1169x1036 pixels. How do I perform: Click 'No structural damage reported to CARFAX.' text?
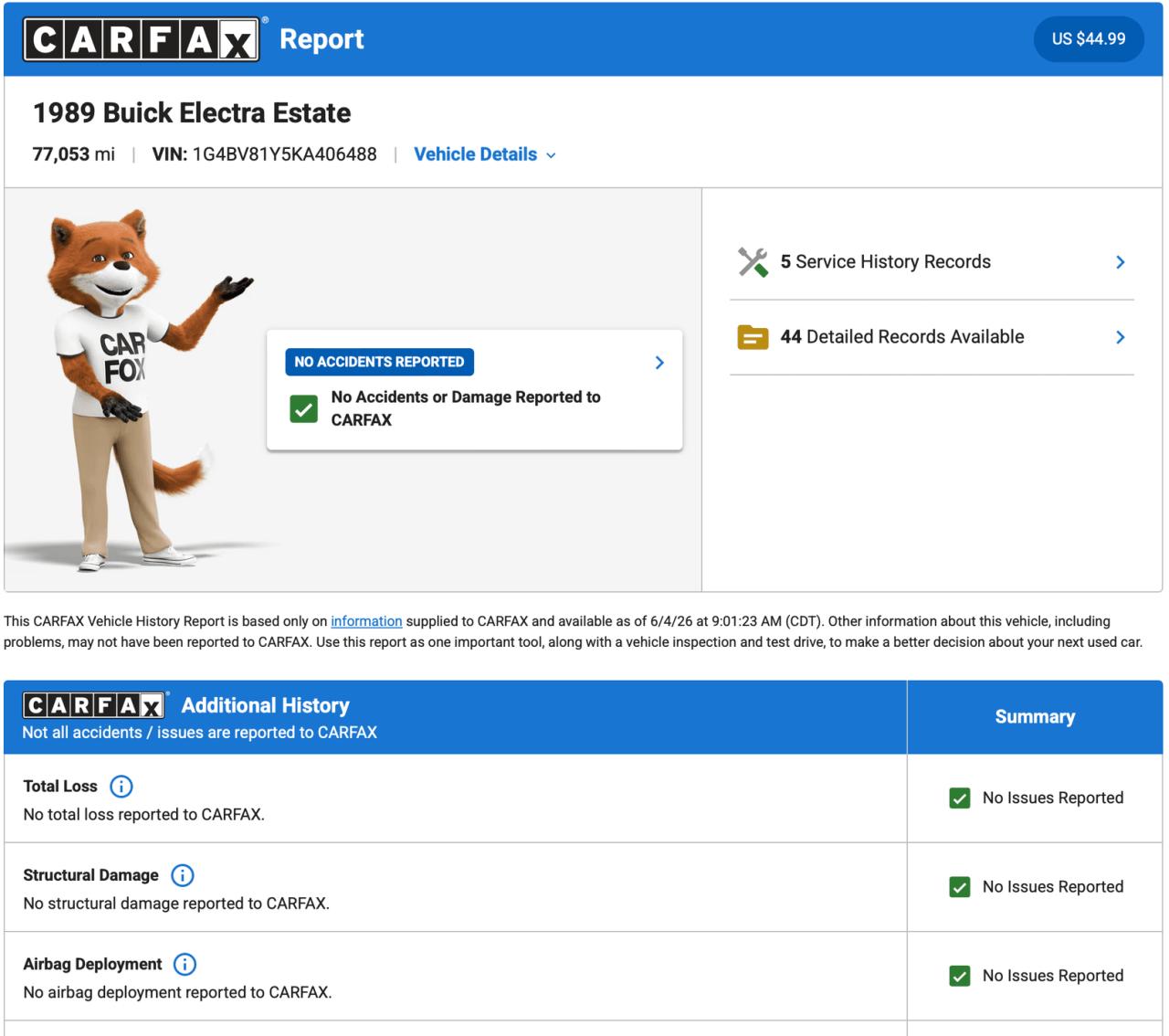tap(176, 904)
